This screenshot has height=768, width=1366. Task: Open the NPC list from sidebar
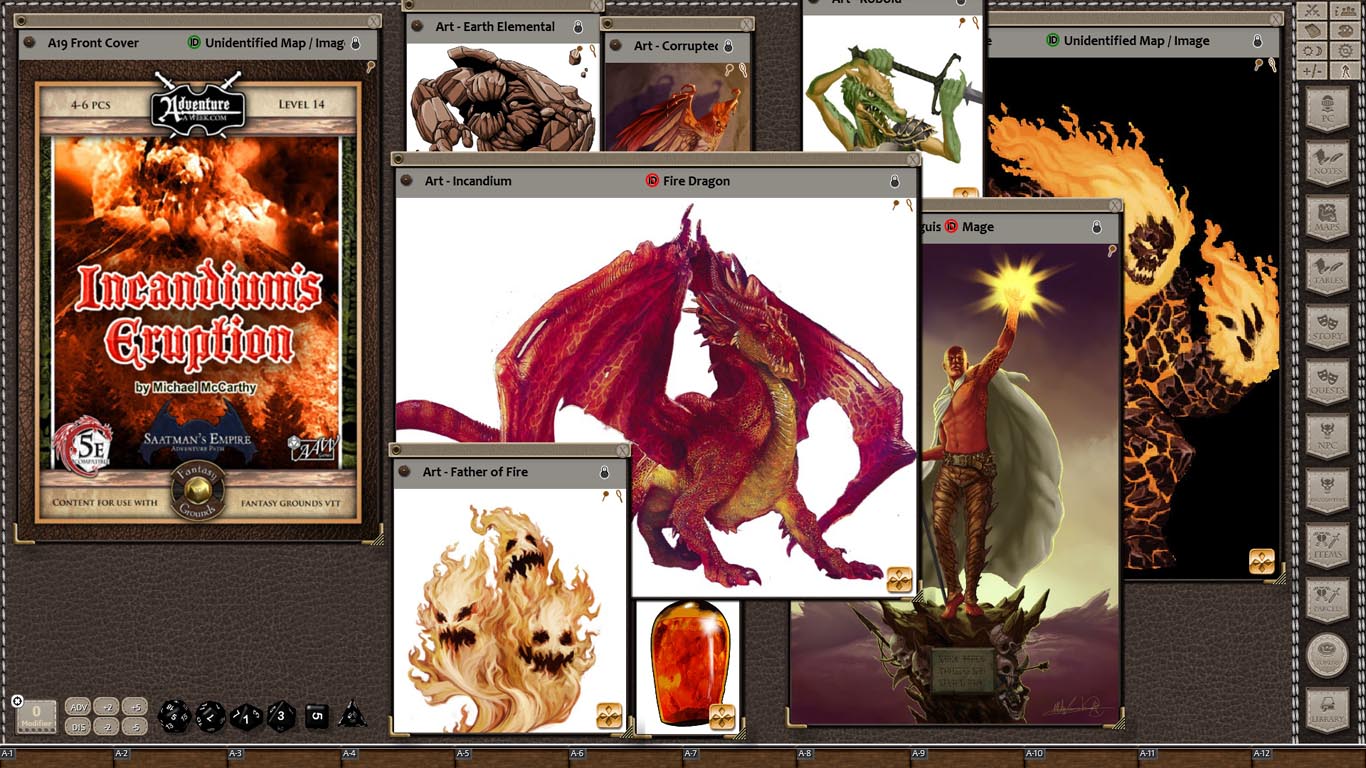(1327, 436)
